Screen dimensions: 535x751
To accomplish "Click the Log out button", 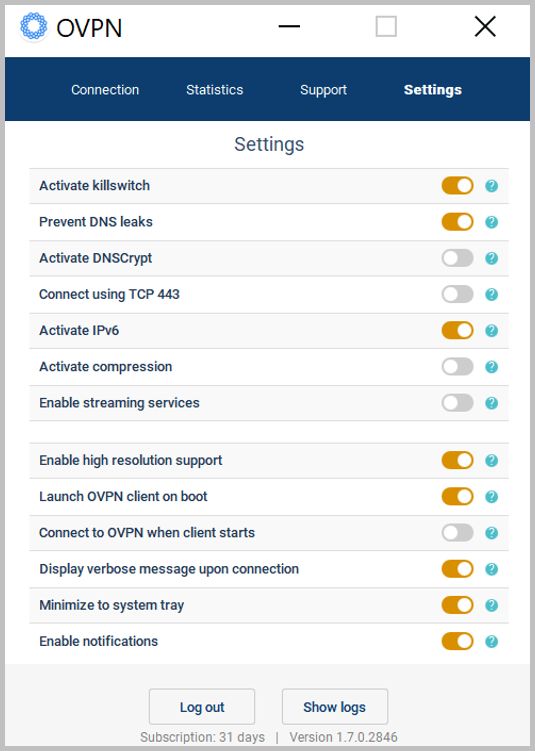I will [x=202, y=706].
